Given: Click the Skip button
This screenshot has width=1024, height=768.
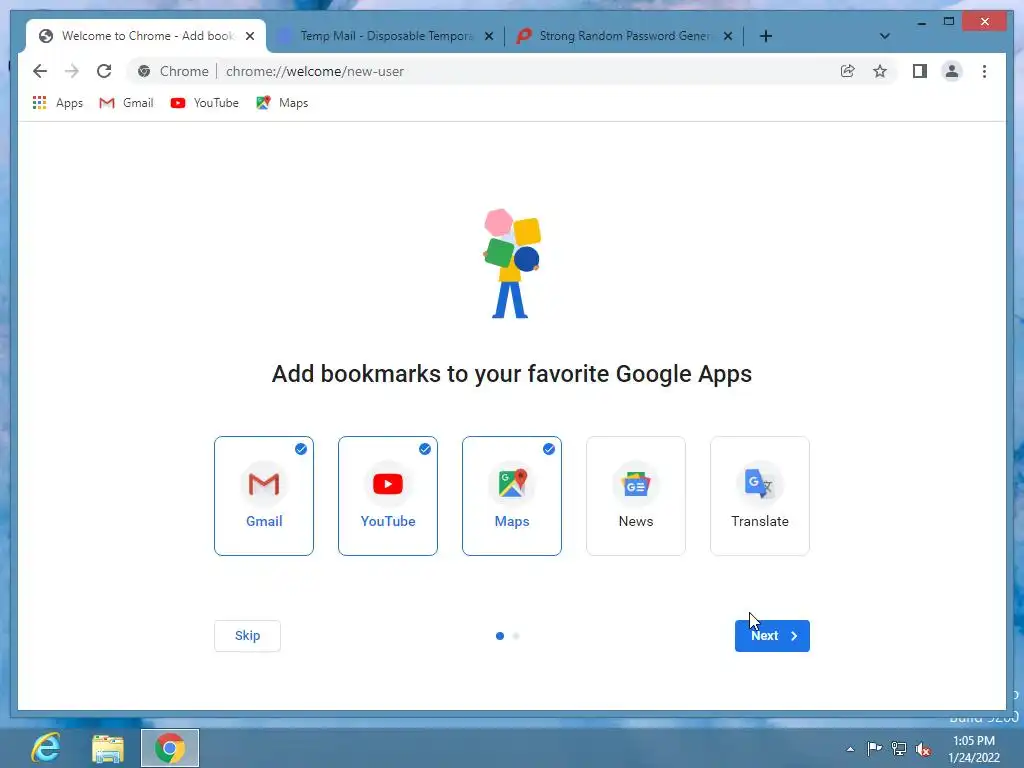Looking at the screenshot, I should click(x=248, y=635).
